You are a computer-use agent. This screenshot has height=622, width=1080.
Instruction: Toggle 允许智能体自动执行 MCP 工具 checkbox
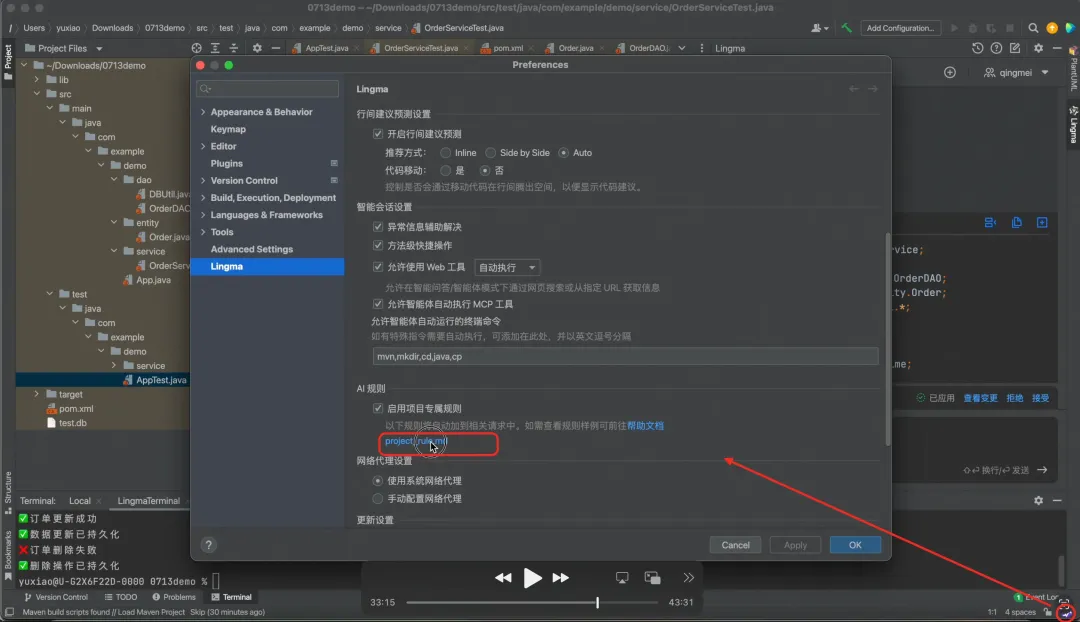[x=377, y=304]
